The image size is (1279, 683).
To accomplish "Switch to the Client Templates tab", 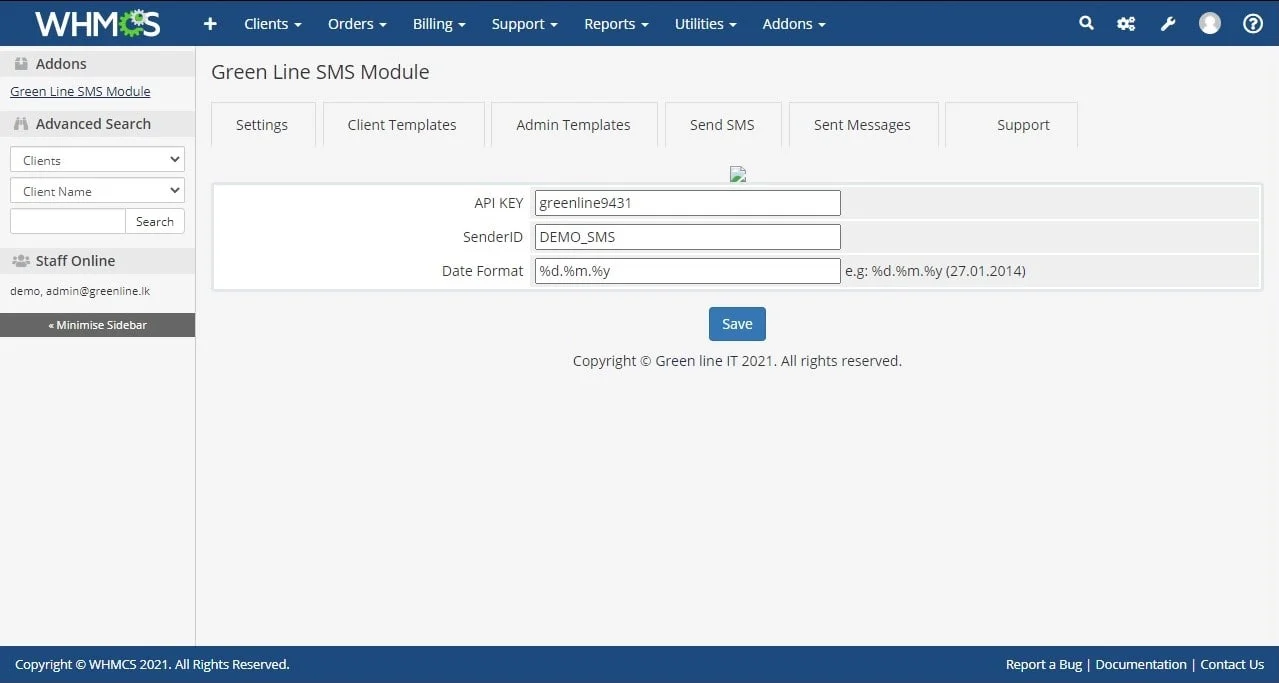I will coord(402,125).
